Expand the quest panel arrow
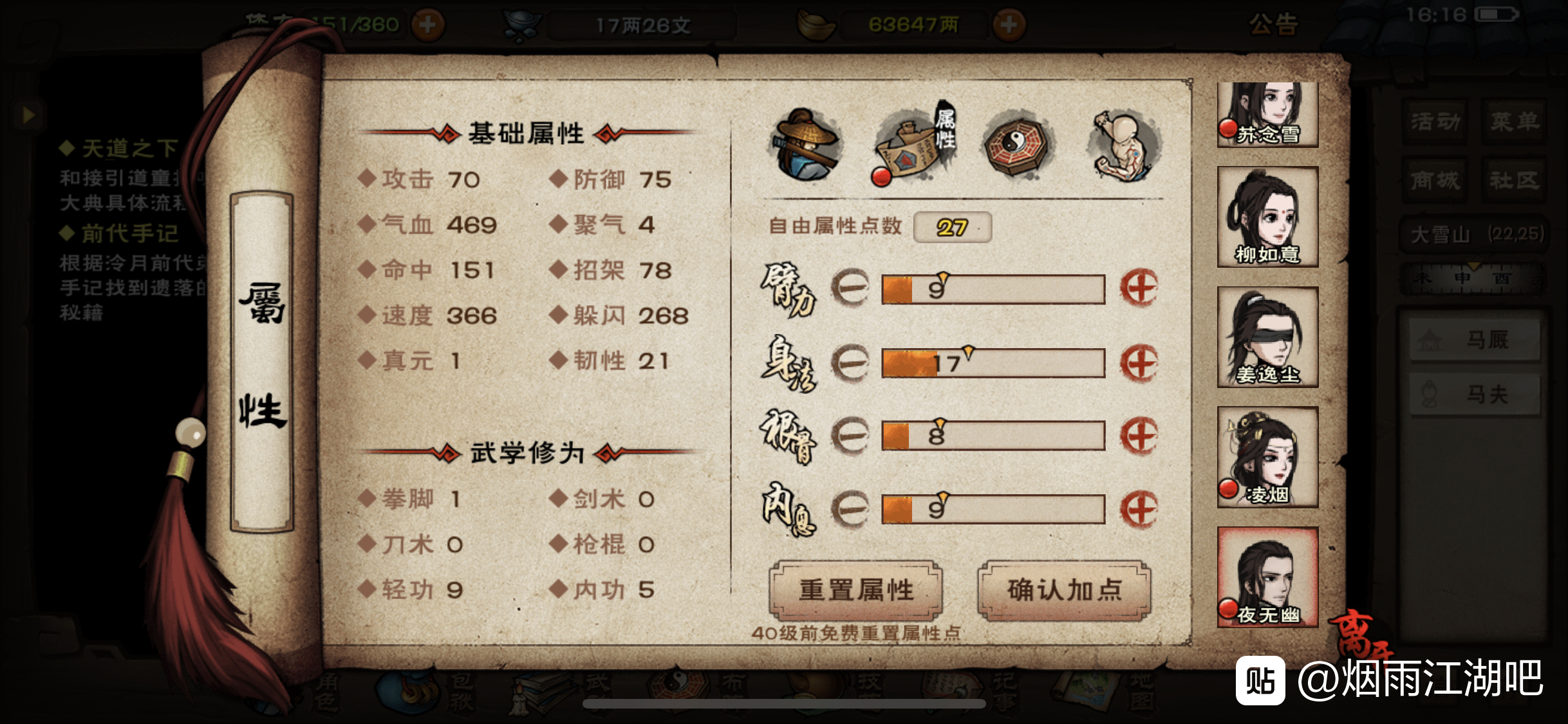The width and height of the screenshot is (1568, 724). coord(27,115)
